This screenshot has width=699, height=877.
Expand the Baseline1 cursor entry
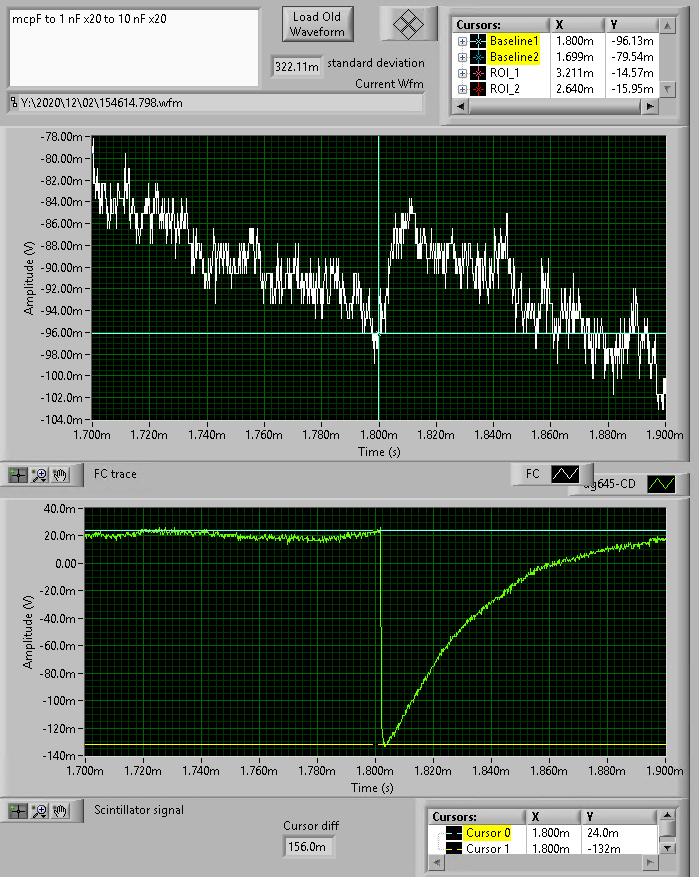click(461, 42)
